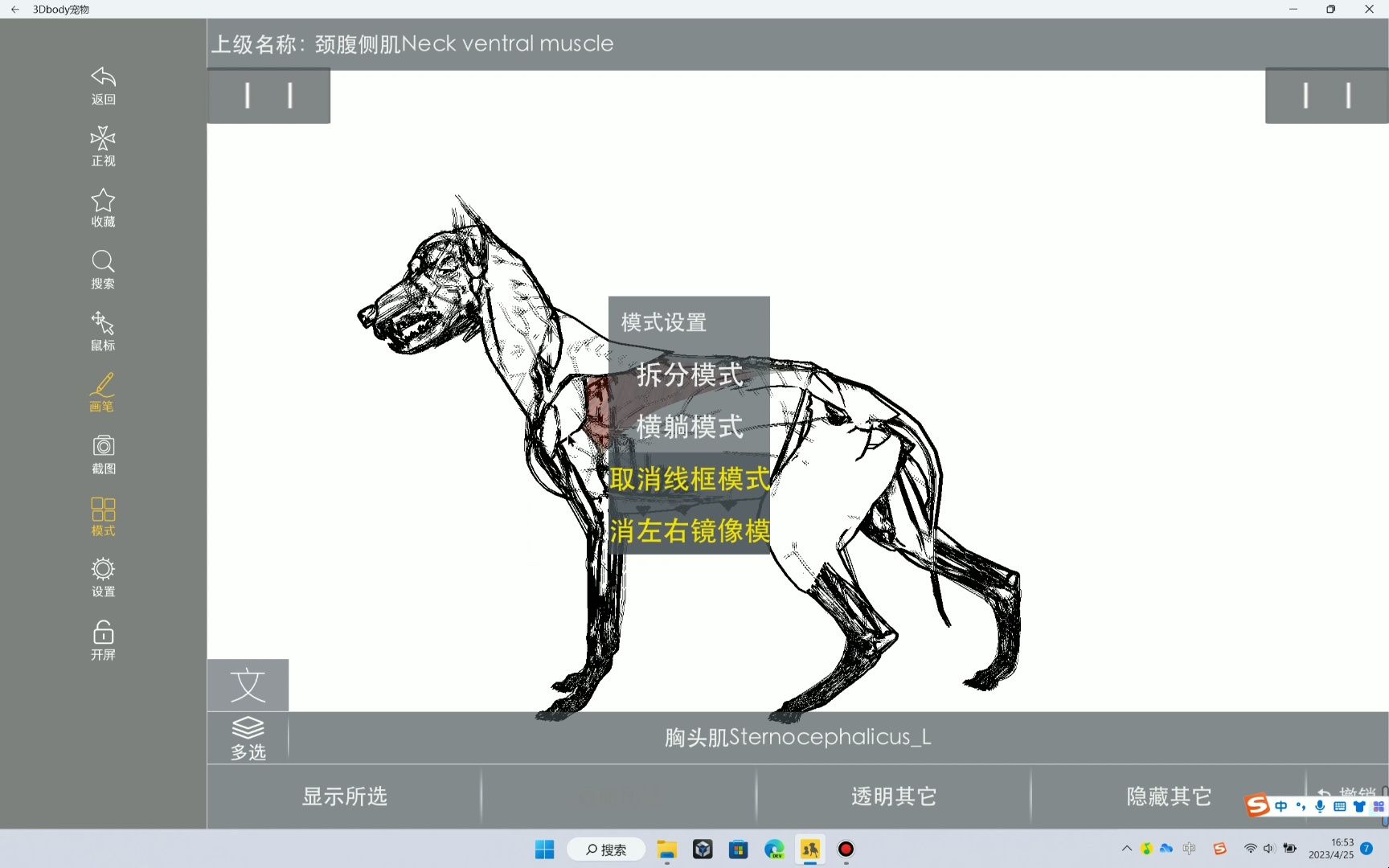Viewport: 1389px width, 868px height.
Task: Click the 返回 (back) icon in sidebar
Action: (x=103, y=85)
